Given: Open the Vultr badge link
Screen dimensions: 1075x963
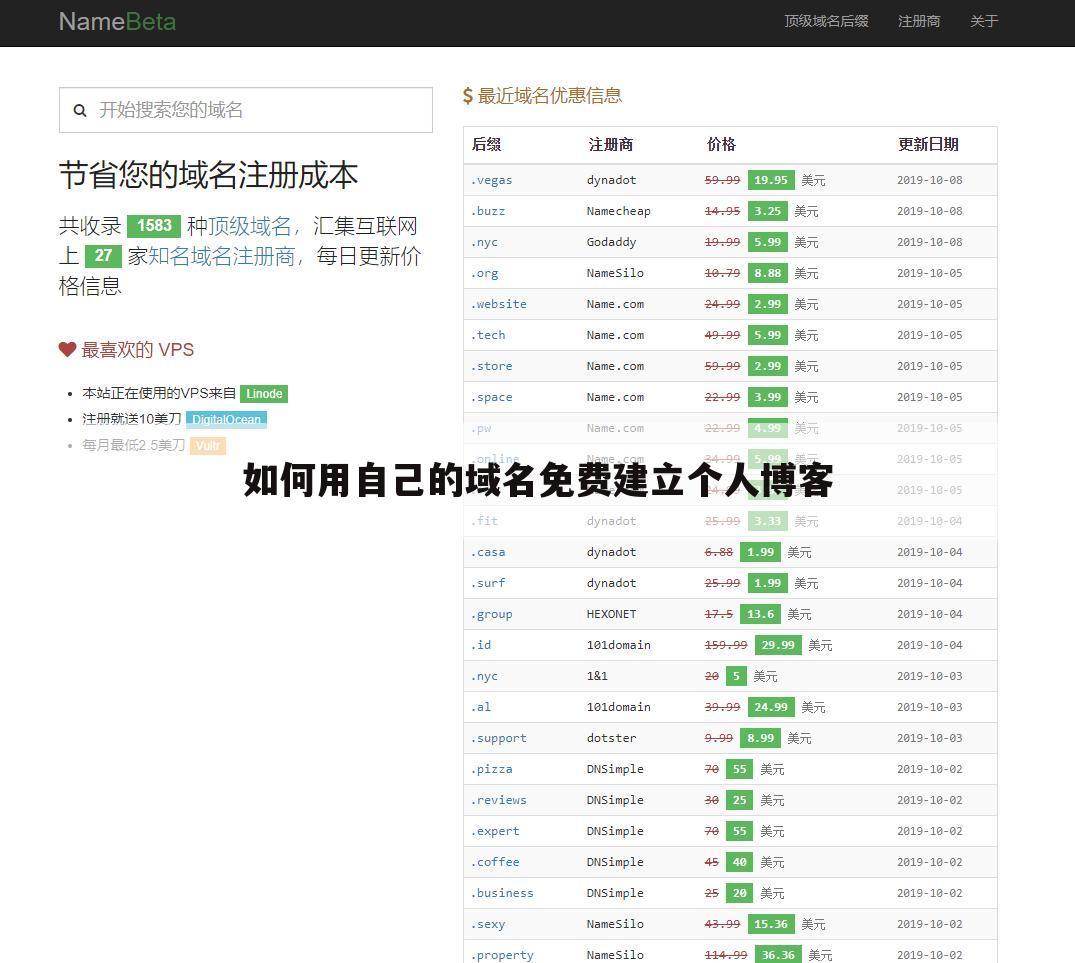Looking at the screenshot, I should click(208, 446).
